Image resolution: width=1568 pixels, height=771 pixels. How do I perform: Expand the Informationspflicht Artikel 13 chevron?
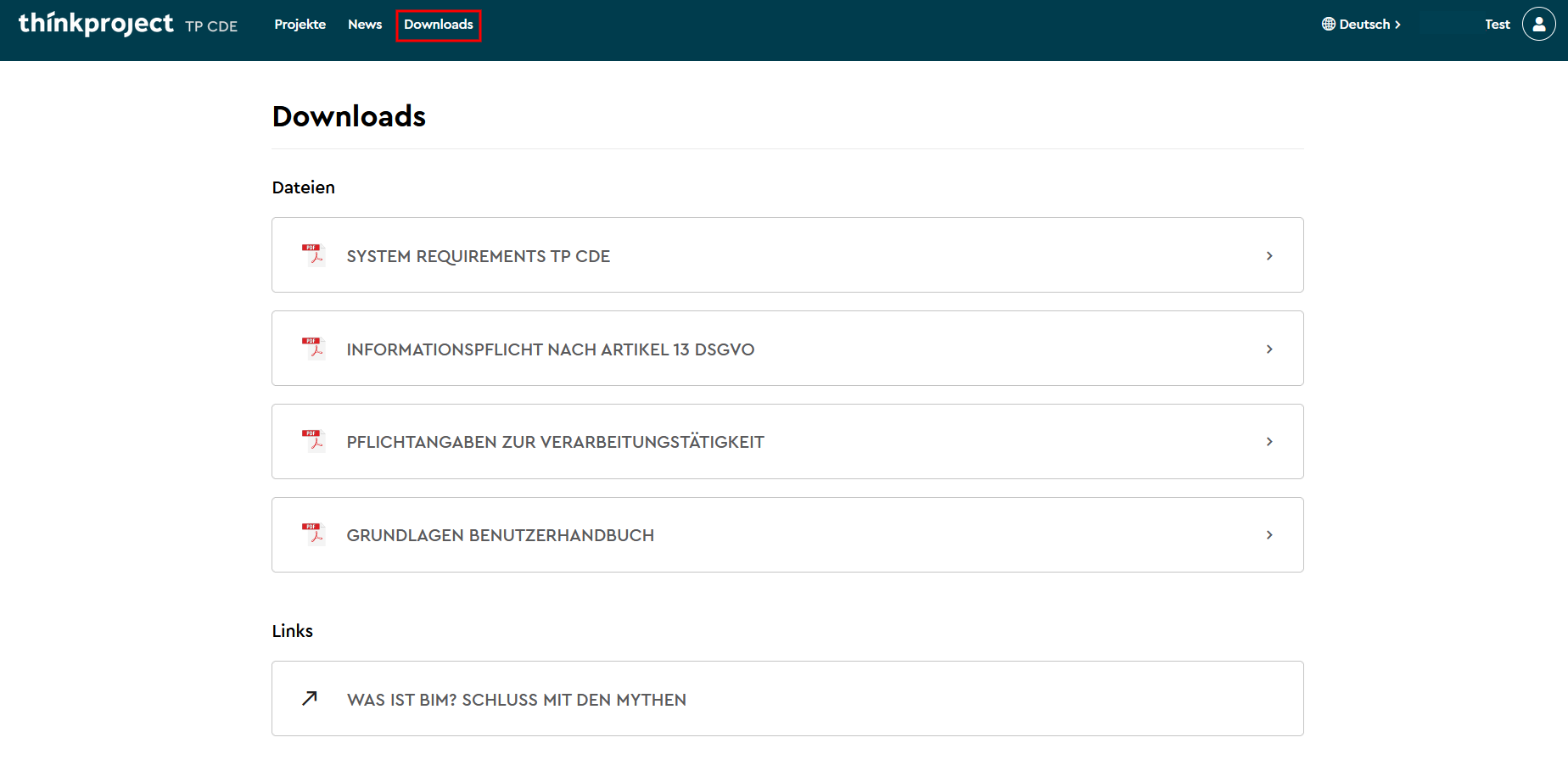[1269, 349]
